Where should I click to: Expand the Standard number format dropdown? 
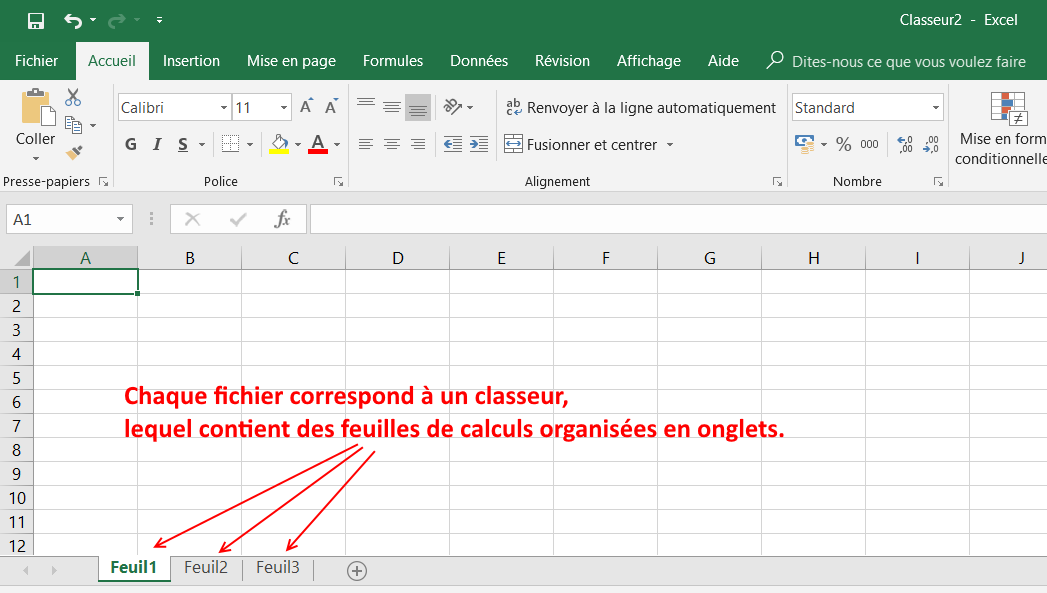click(935, 108)
